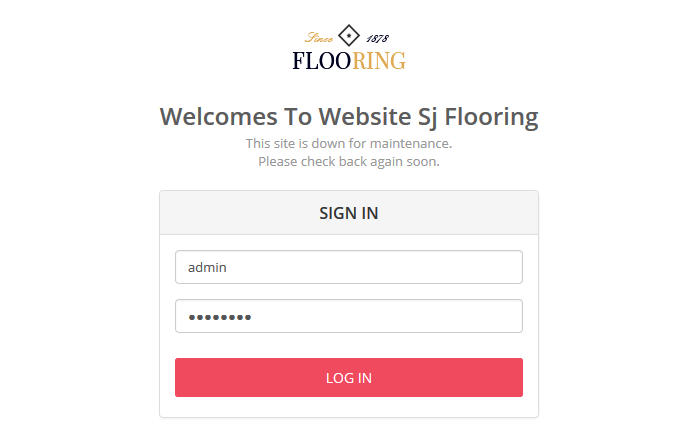Click the "Please check back again soon." message

pyautogui.click(x=349, y=162)
